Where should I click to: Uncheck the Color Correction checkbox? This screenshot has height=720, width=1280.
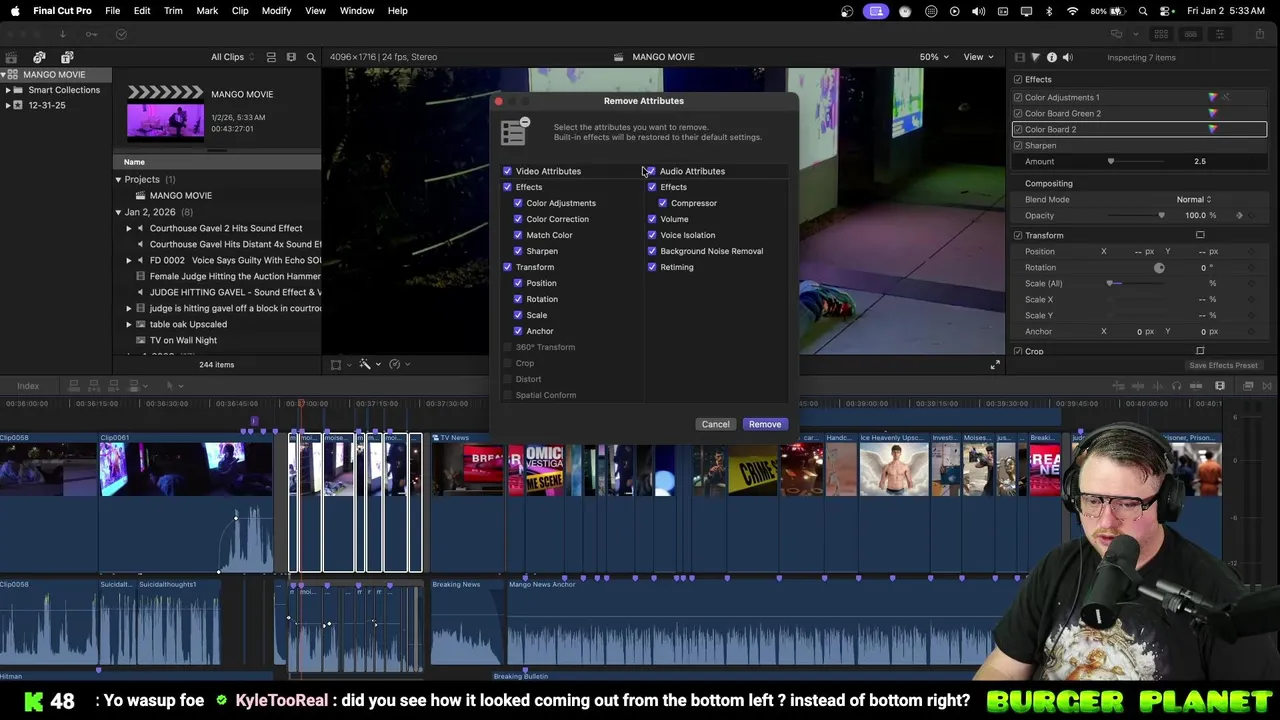[x=518, y=219]
